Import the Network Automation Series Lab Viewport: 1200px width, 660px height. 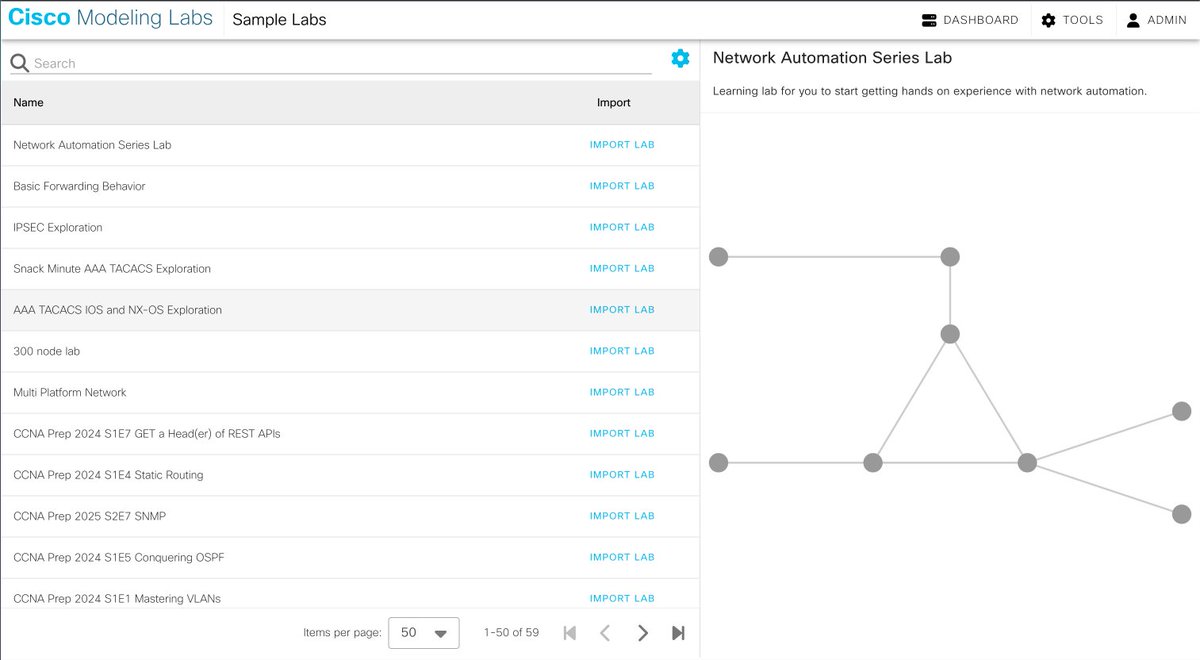coord(622,145)
